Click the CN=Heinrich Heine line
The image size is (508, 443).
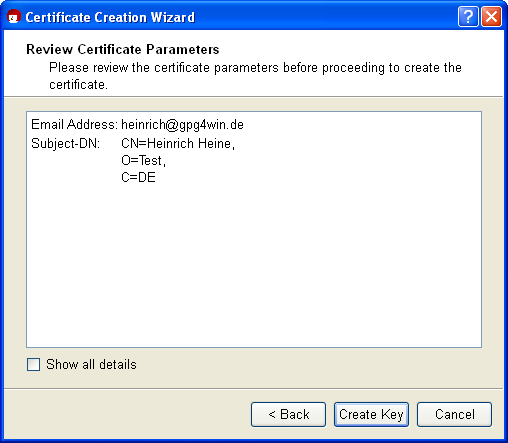[x=178, y=144]
